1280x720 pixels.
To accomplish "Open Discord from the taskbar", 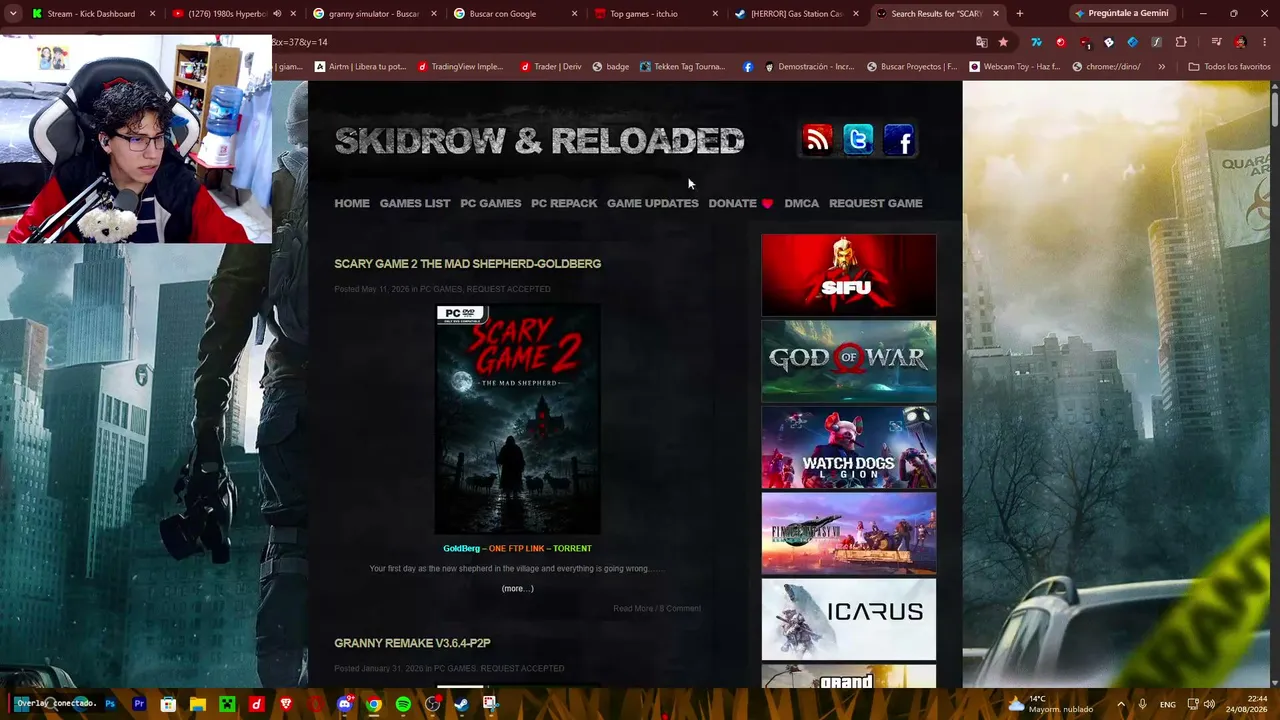I will click(x=345, y=704).
